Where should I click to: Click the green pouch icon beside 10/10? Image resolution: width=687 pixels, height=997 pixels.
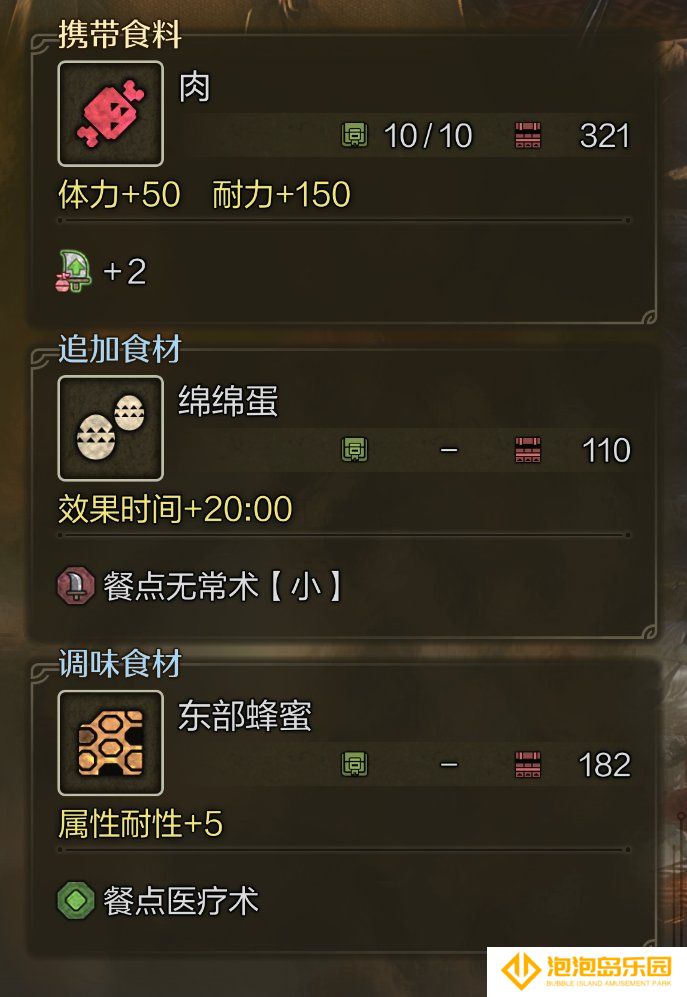(354, 135)
